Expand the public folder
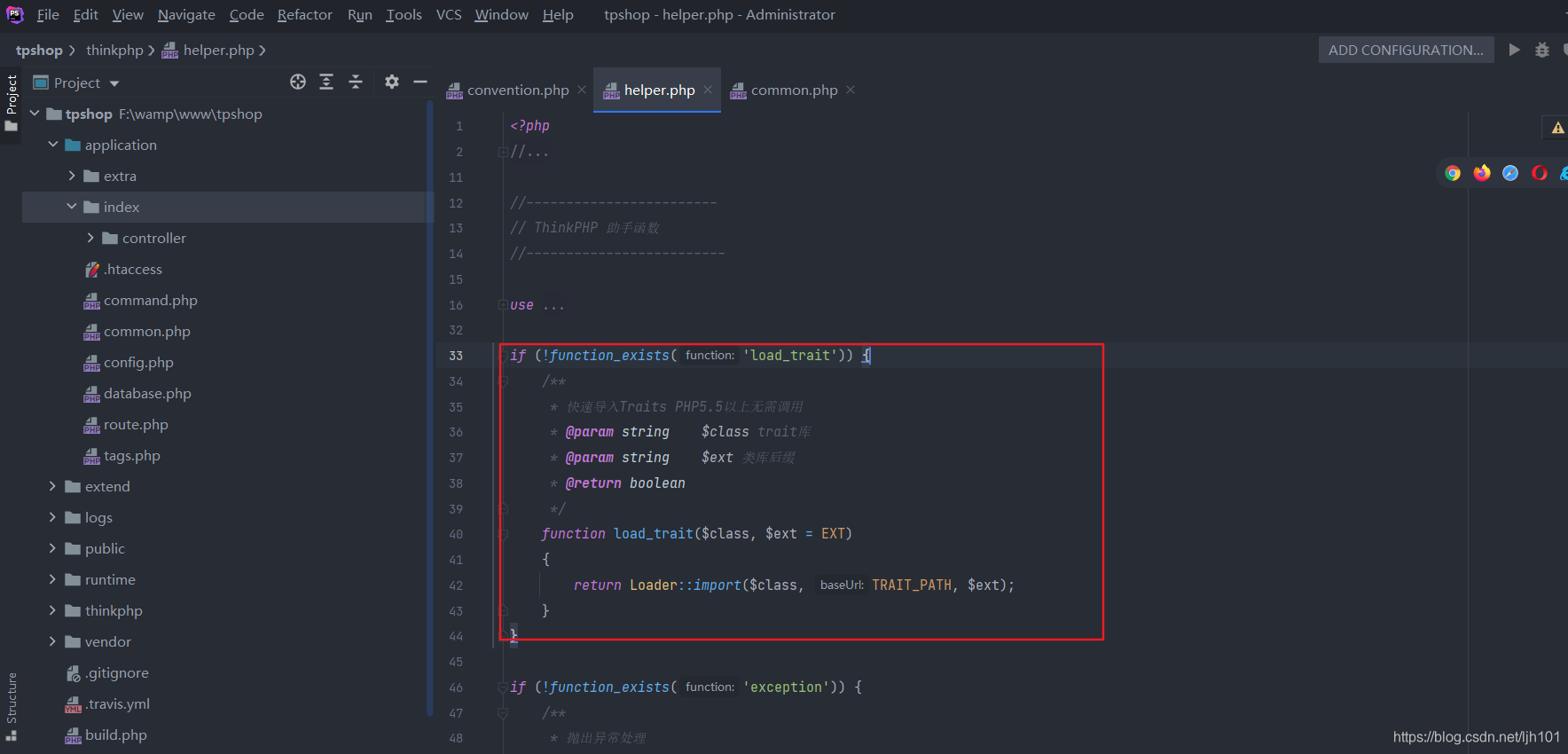 [x=53, y=548]
